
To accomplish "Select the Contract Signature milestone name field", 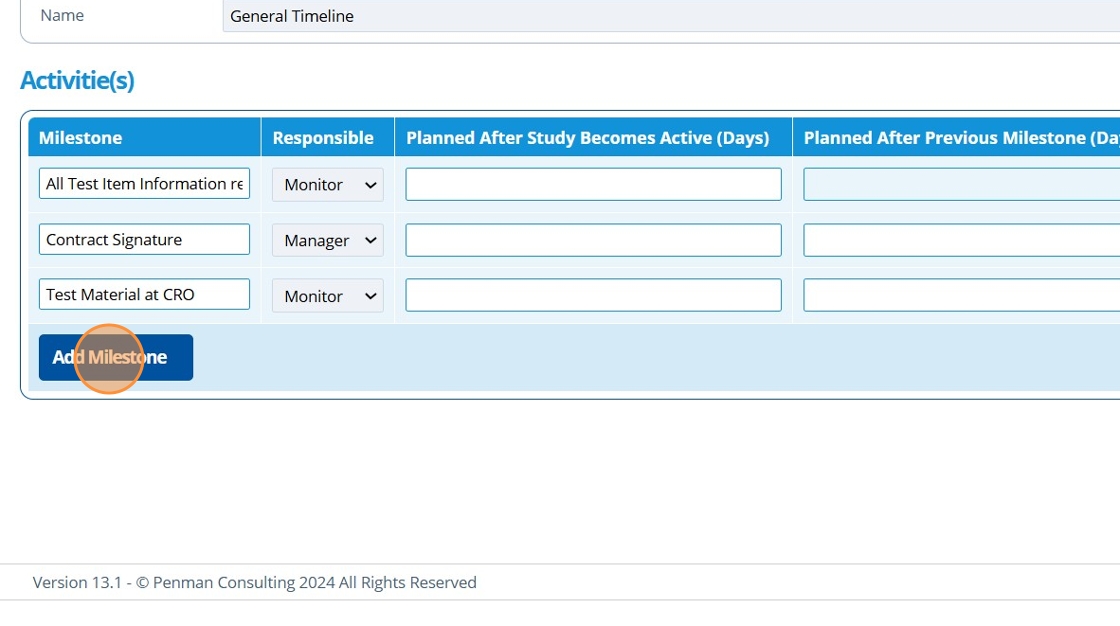I will [x=145, y=240].
